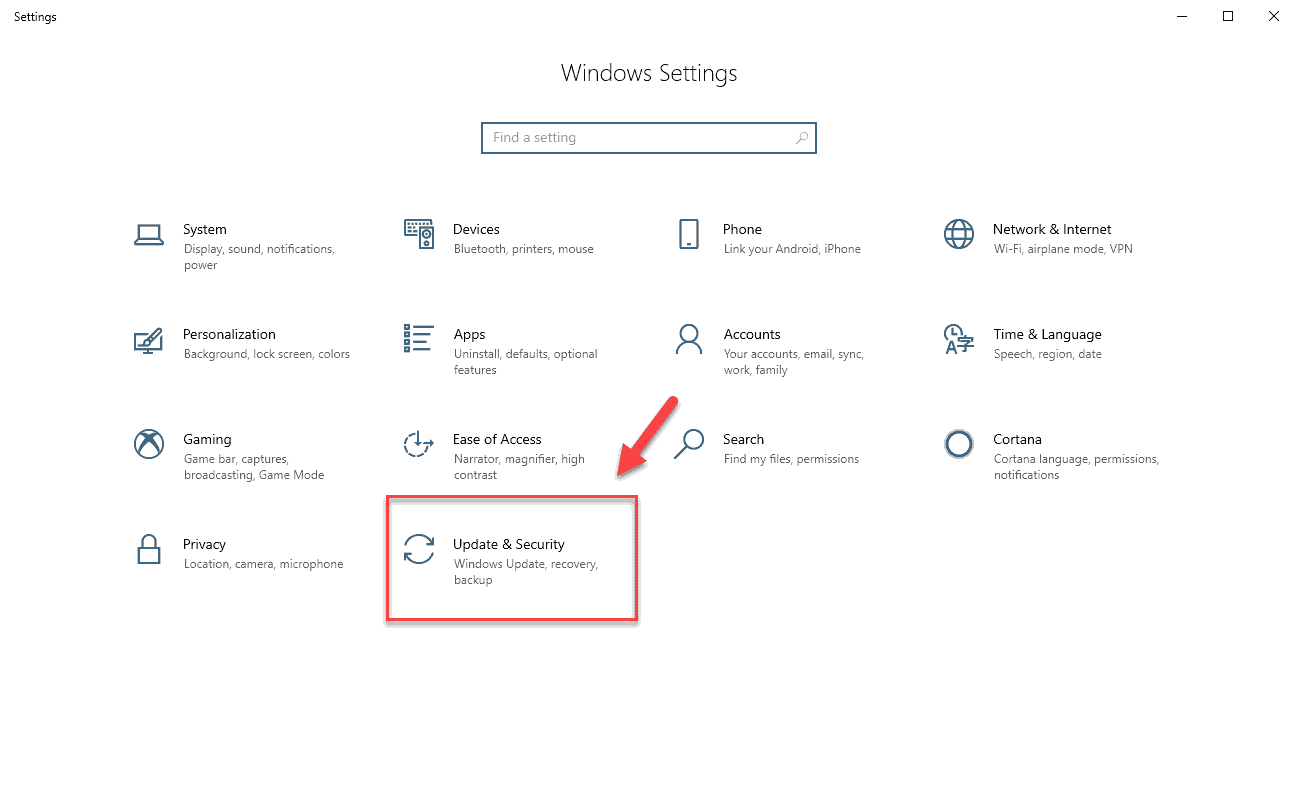Screen dimensions: 1297x793
Task: Click 'Background, lock screen, colors' description
Action: [267, 354]
